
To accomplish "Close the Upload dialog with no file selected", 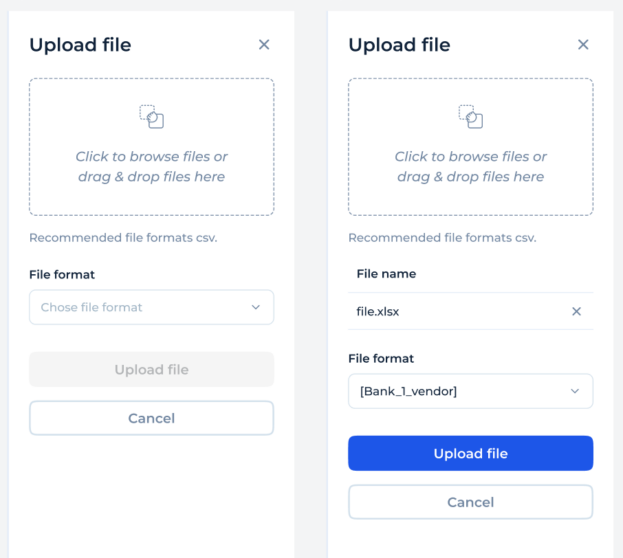I will click(264, 45).
